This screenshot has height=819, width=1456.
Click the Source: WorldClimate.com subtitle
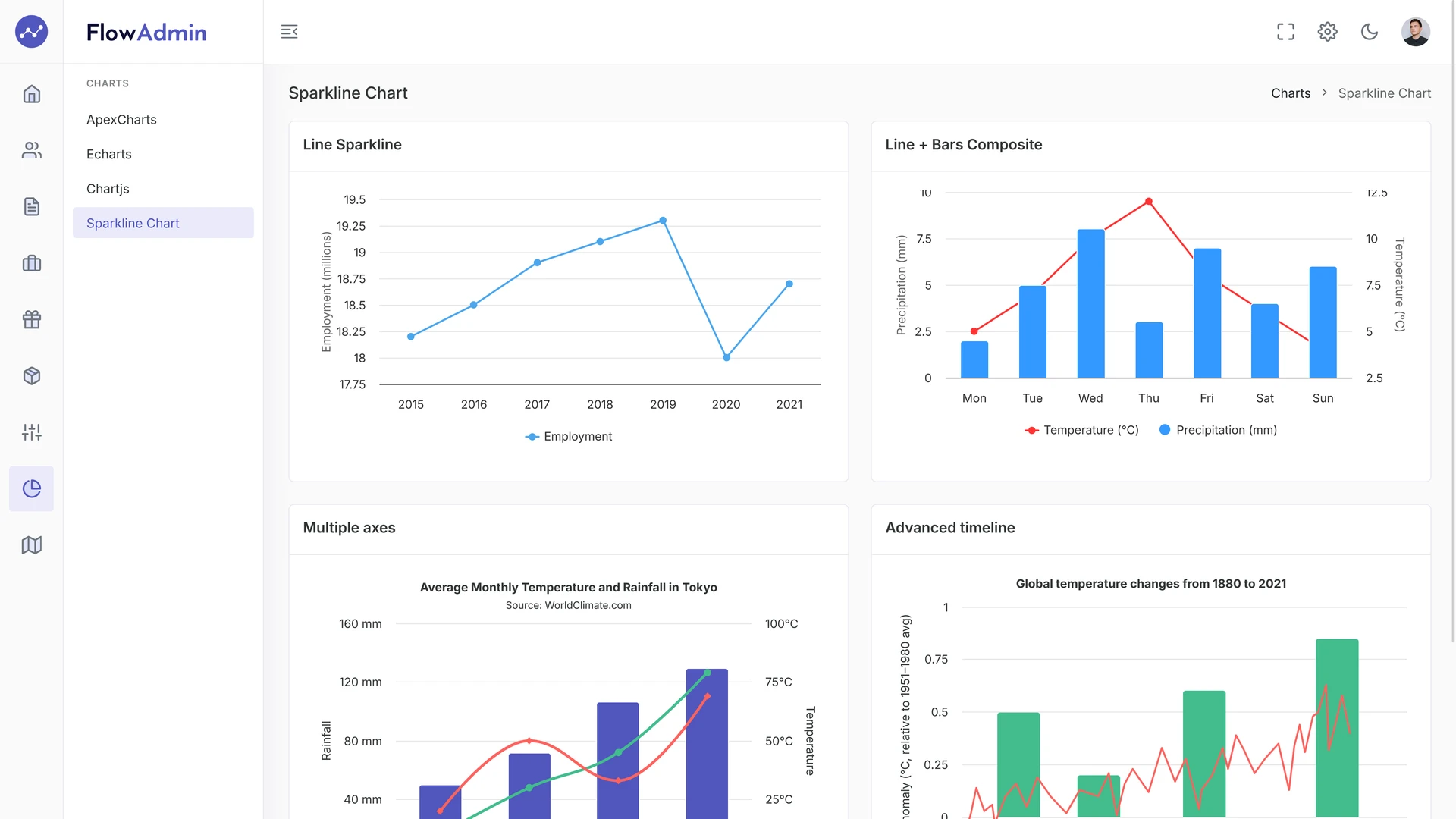tap(568, 605)
